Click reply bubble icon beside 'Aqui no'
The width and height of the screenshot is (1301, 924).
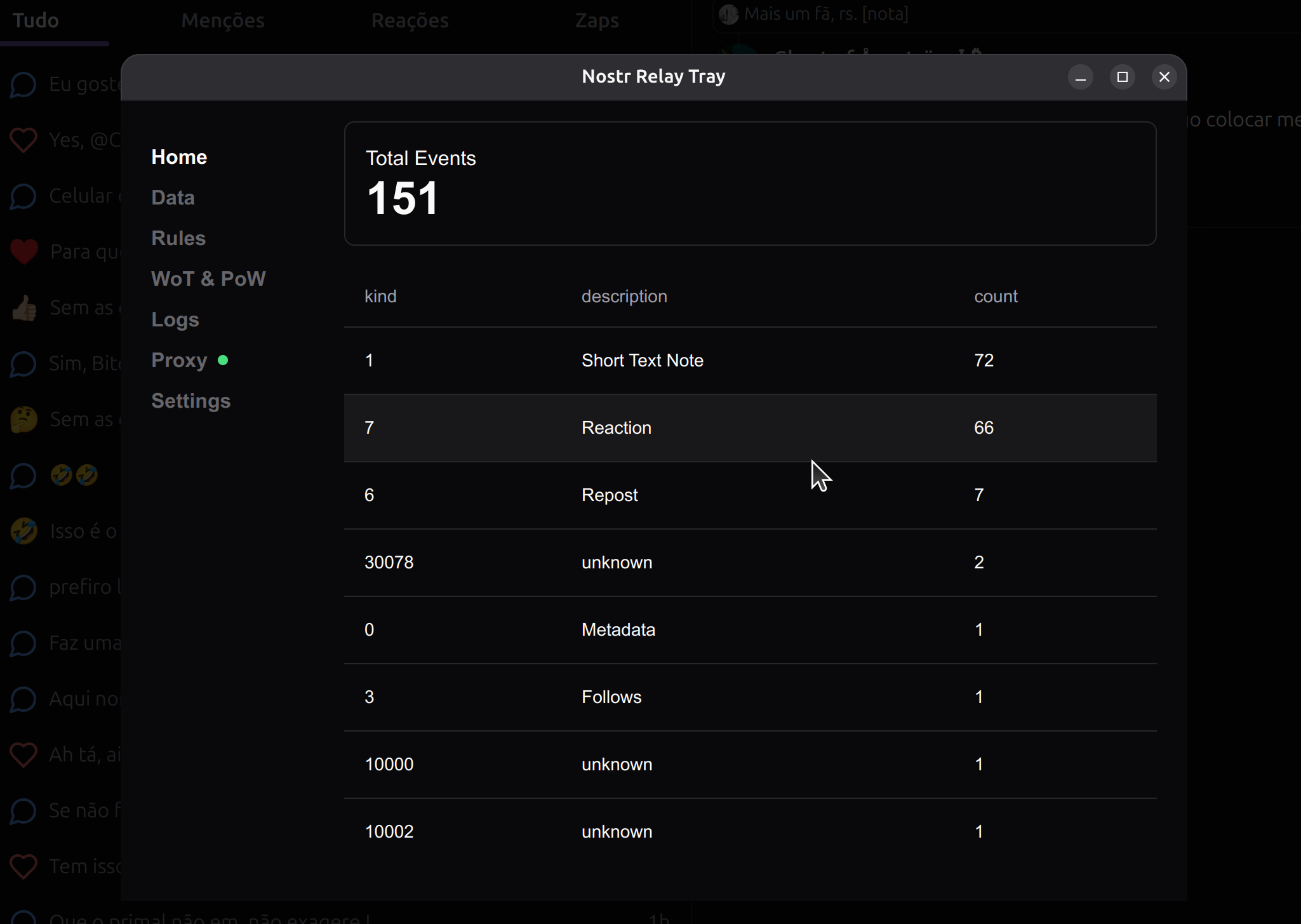tap(23, 699)
